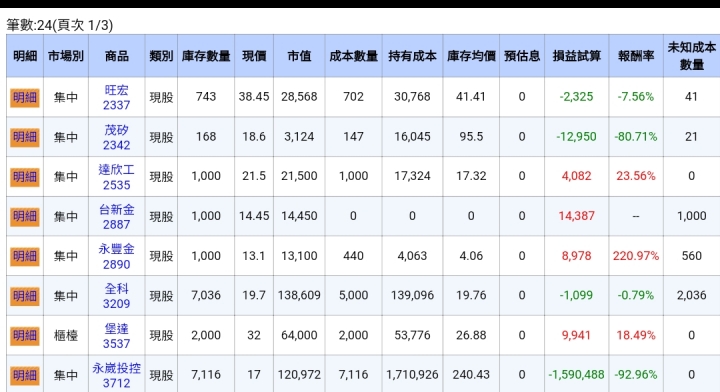
Task: Open 明細 button for 全科 3209 row
Action: tap(25, 296)
